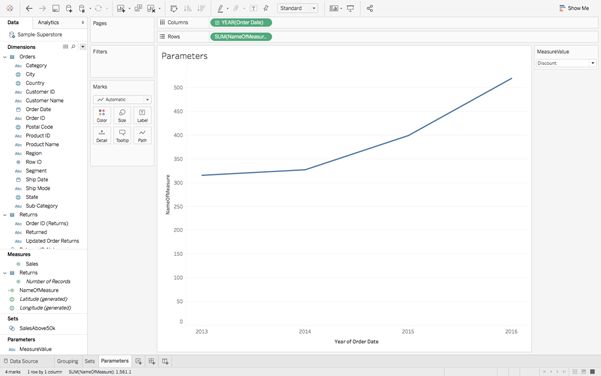The image size is (601, 376).
Task: Click the Duplicate Sheet toolbar icon
Action: point(138,8)
